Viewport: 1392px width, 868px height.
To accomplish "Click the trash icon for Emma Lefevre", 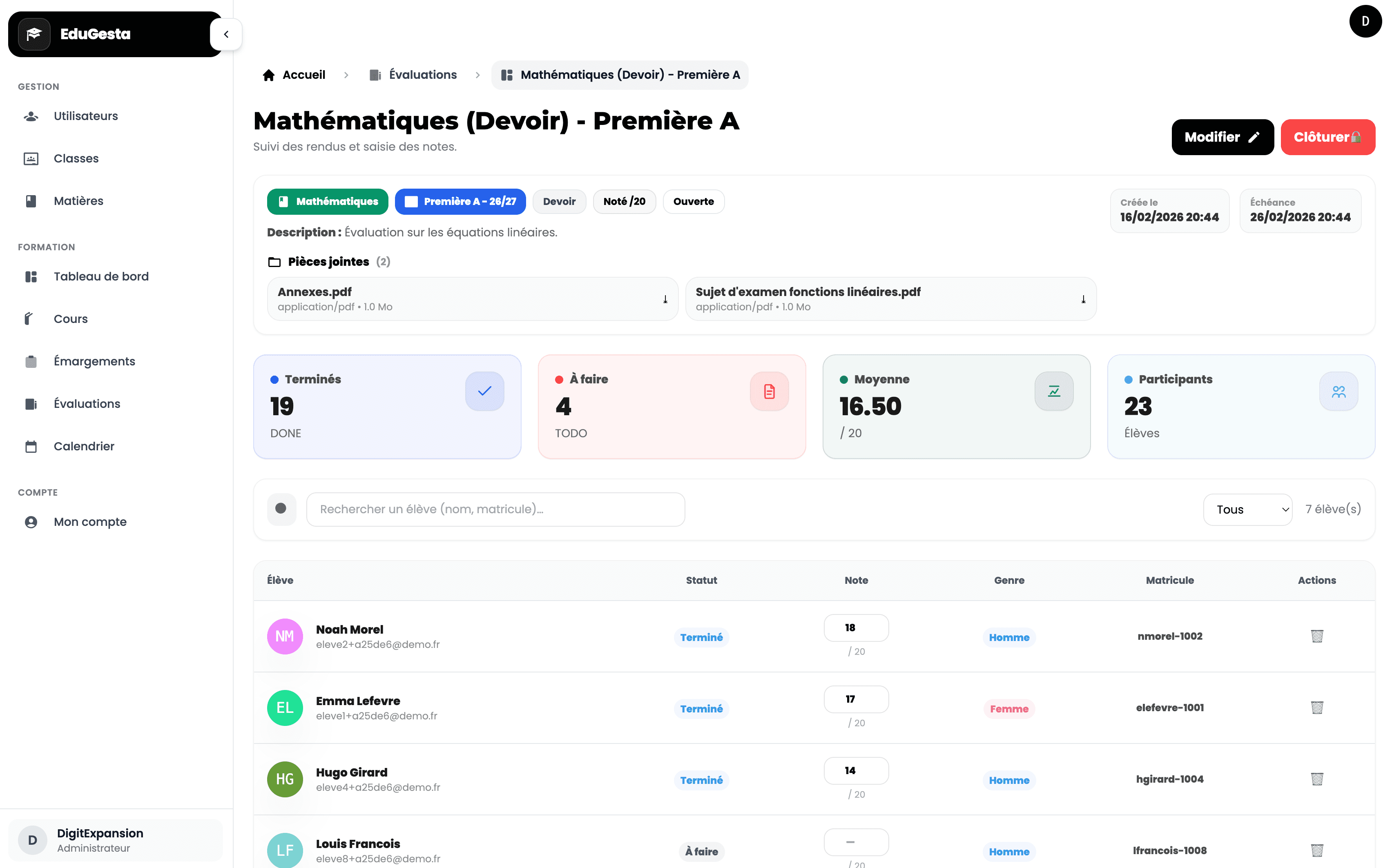I will pos(1317,707).
